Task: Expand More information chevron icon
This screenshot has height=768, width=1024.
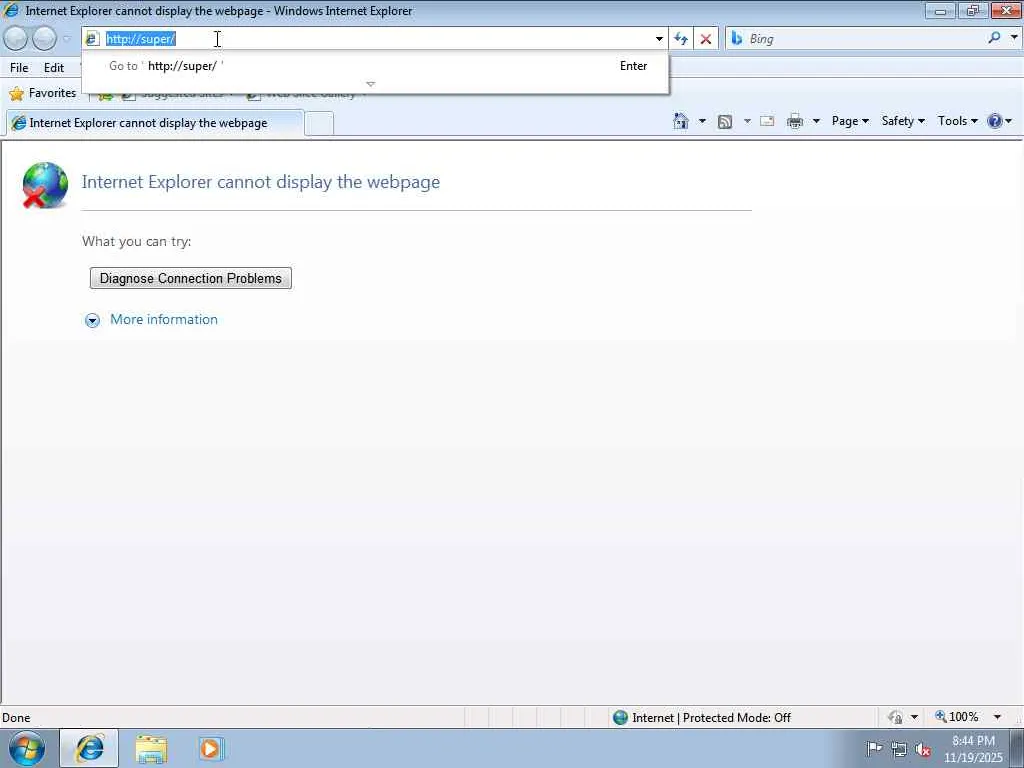Action: point(93,320)
